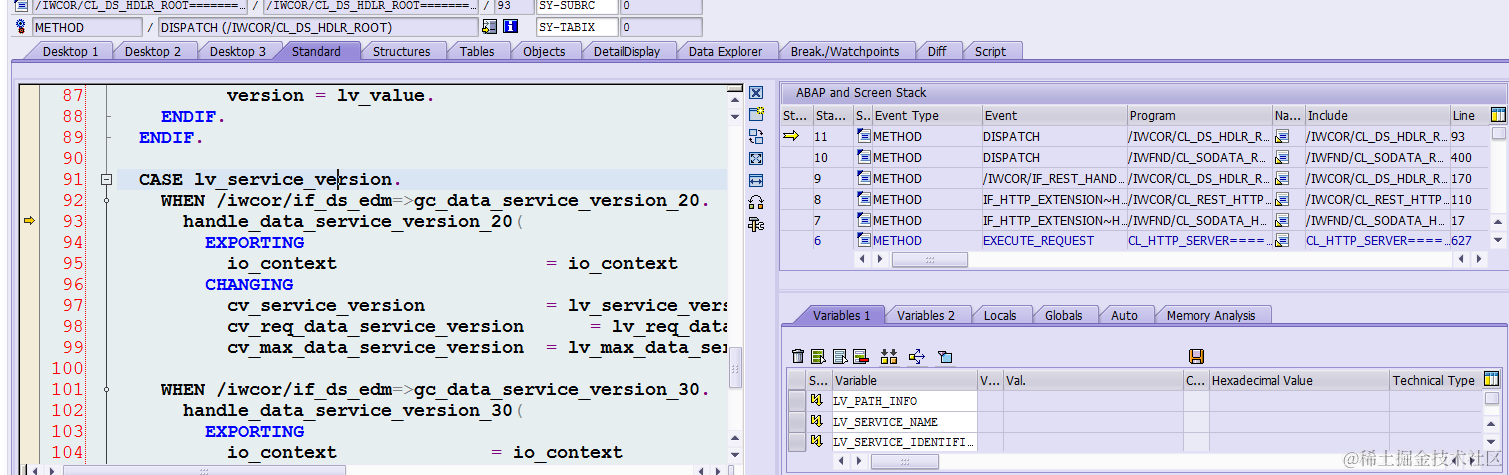Click the blue info icon next to DISPATCH field
This screenshot has width=1509, height=475.
point(511,27)
